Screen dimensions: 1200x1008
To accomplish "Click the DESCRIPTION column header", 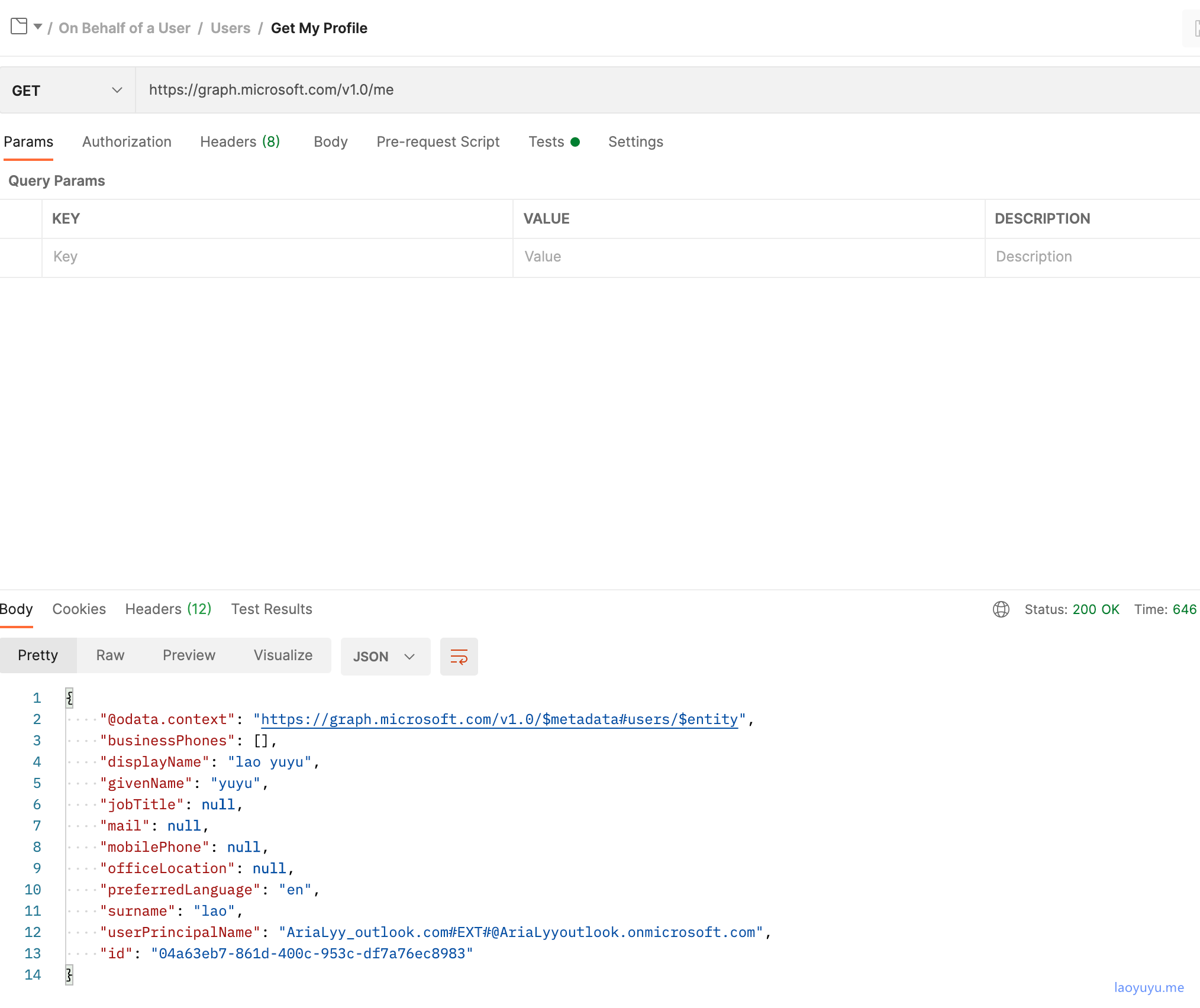I will point(1042,219).
